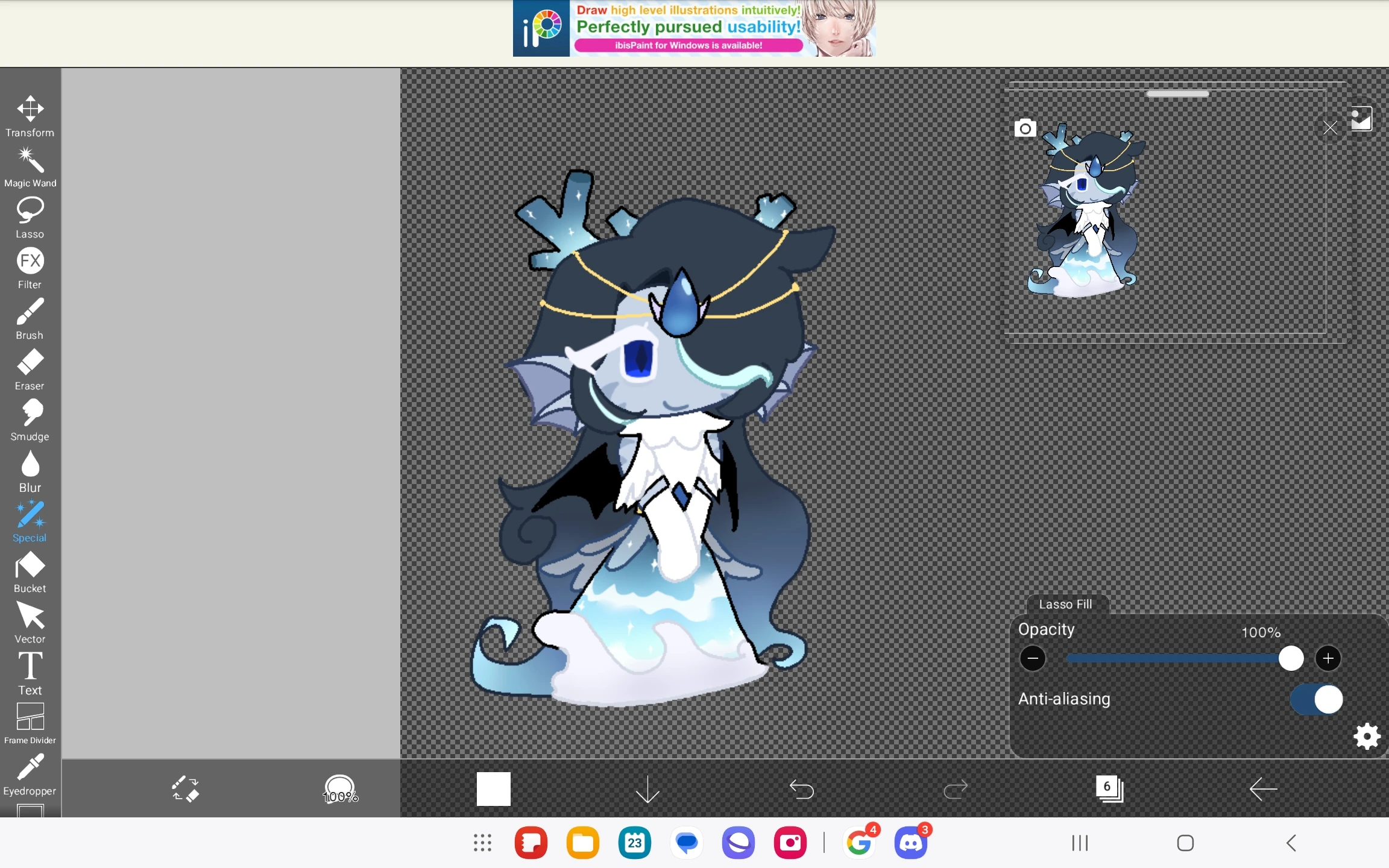This screenshot has height=868, width=1389.
Task: Tap the camera icon on the reference window
Action: 1026,128
